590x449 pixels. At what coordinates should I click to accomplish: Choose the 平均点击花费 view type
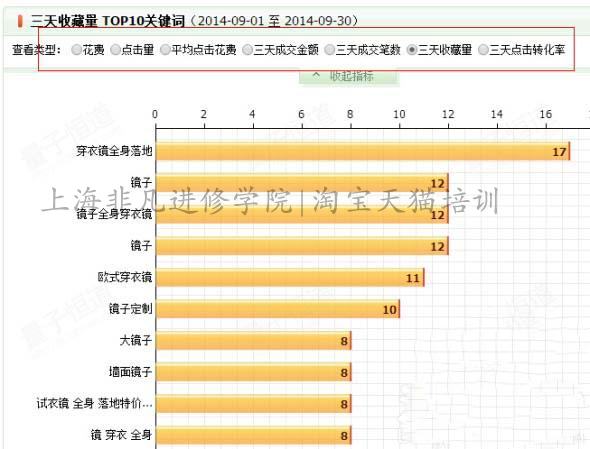[165, 50]
